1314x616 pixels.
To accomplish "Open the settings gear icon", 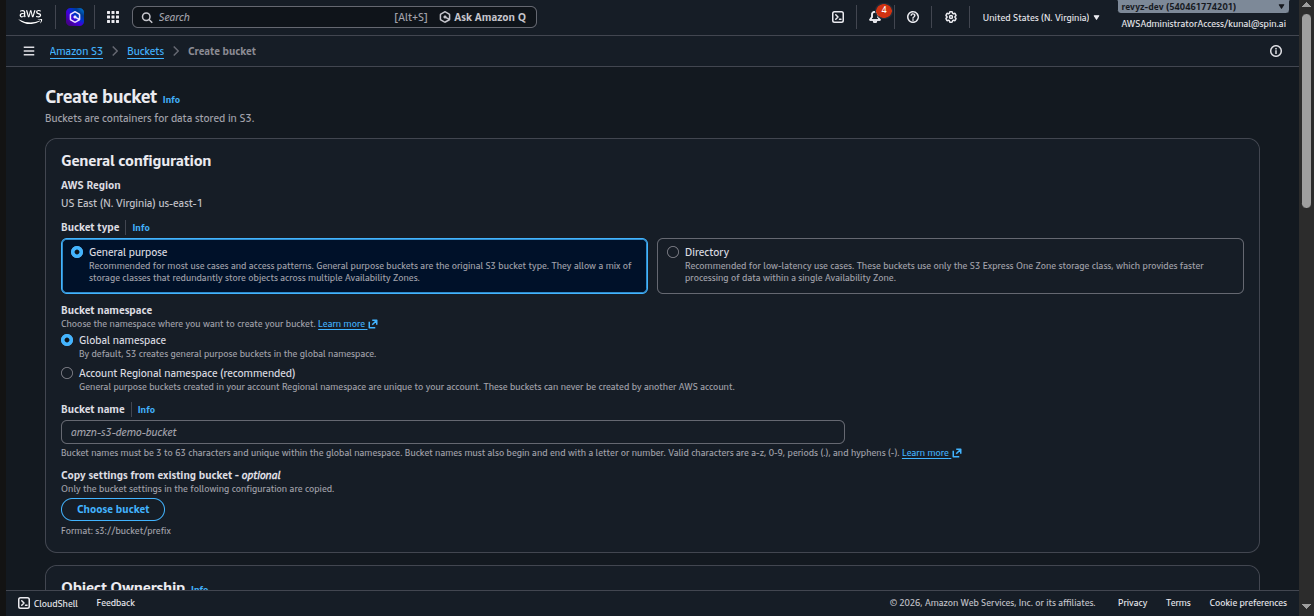I will click(x=951, y=17).
